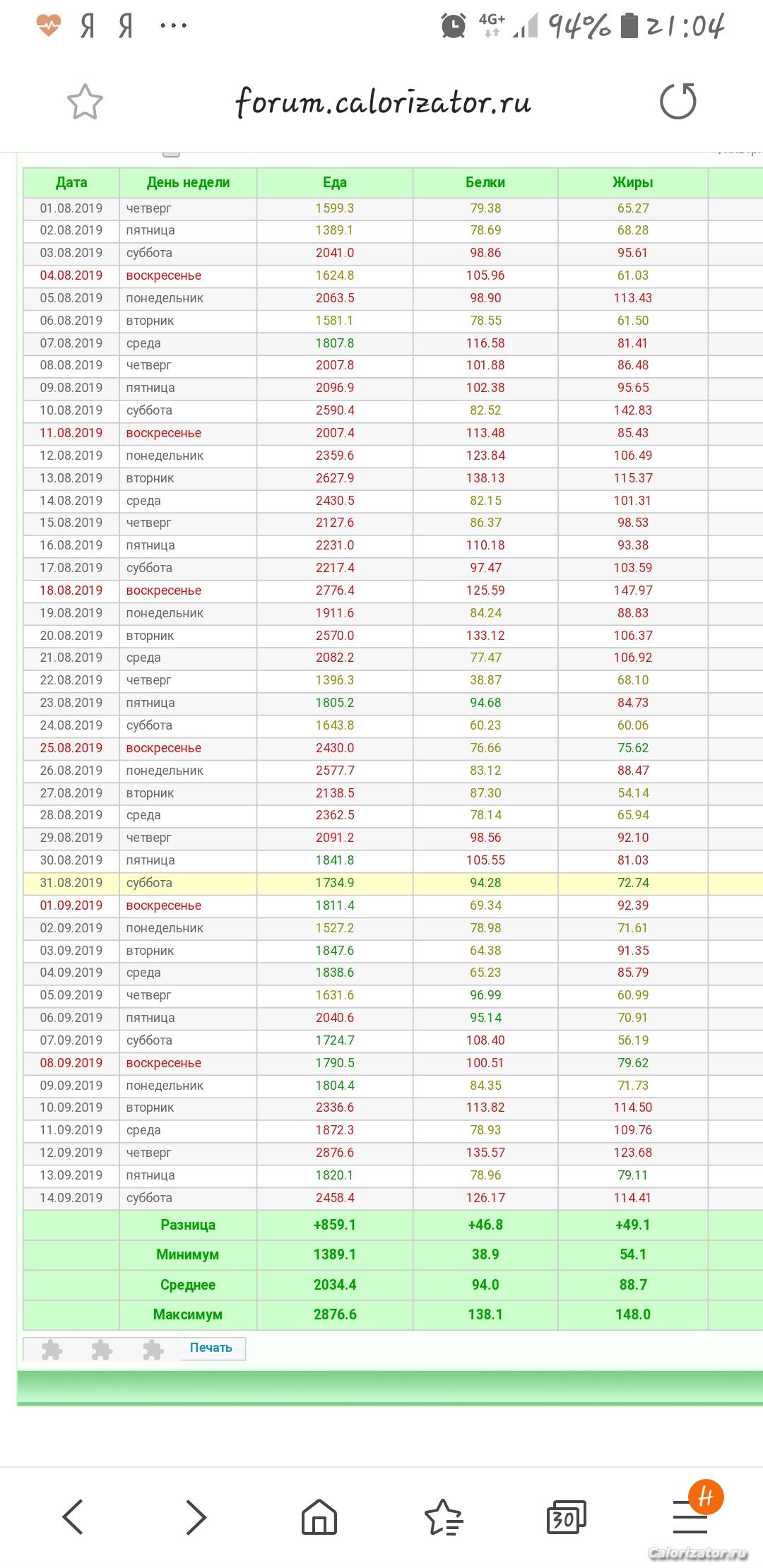Go forward using the browser forward arrow
The height and width of the screenshot is (1568, 763).
click(x=196, y=1516)
